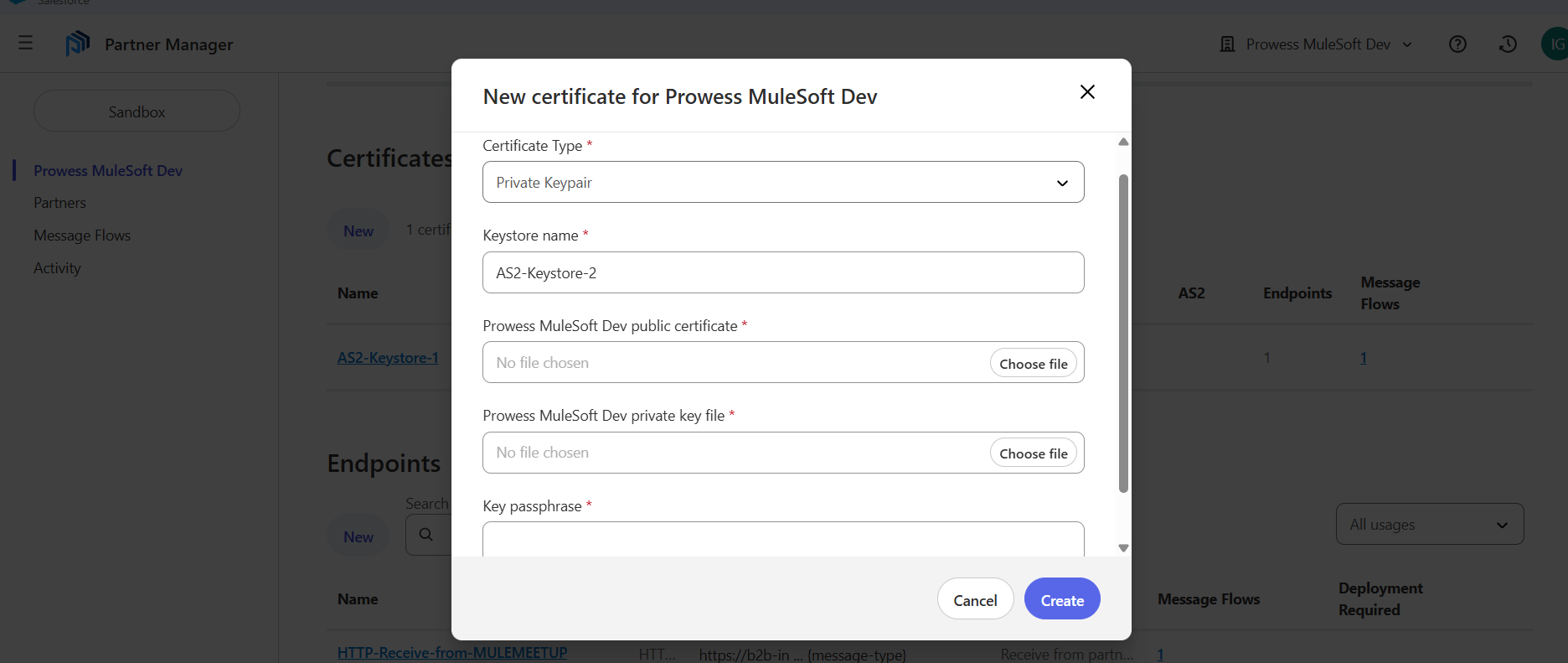Open Partners in the sidebar
The image size is (1568, 663).
(x=59, y=203)
